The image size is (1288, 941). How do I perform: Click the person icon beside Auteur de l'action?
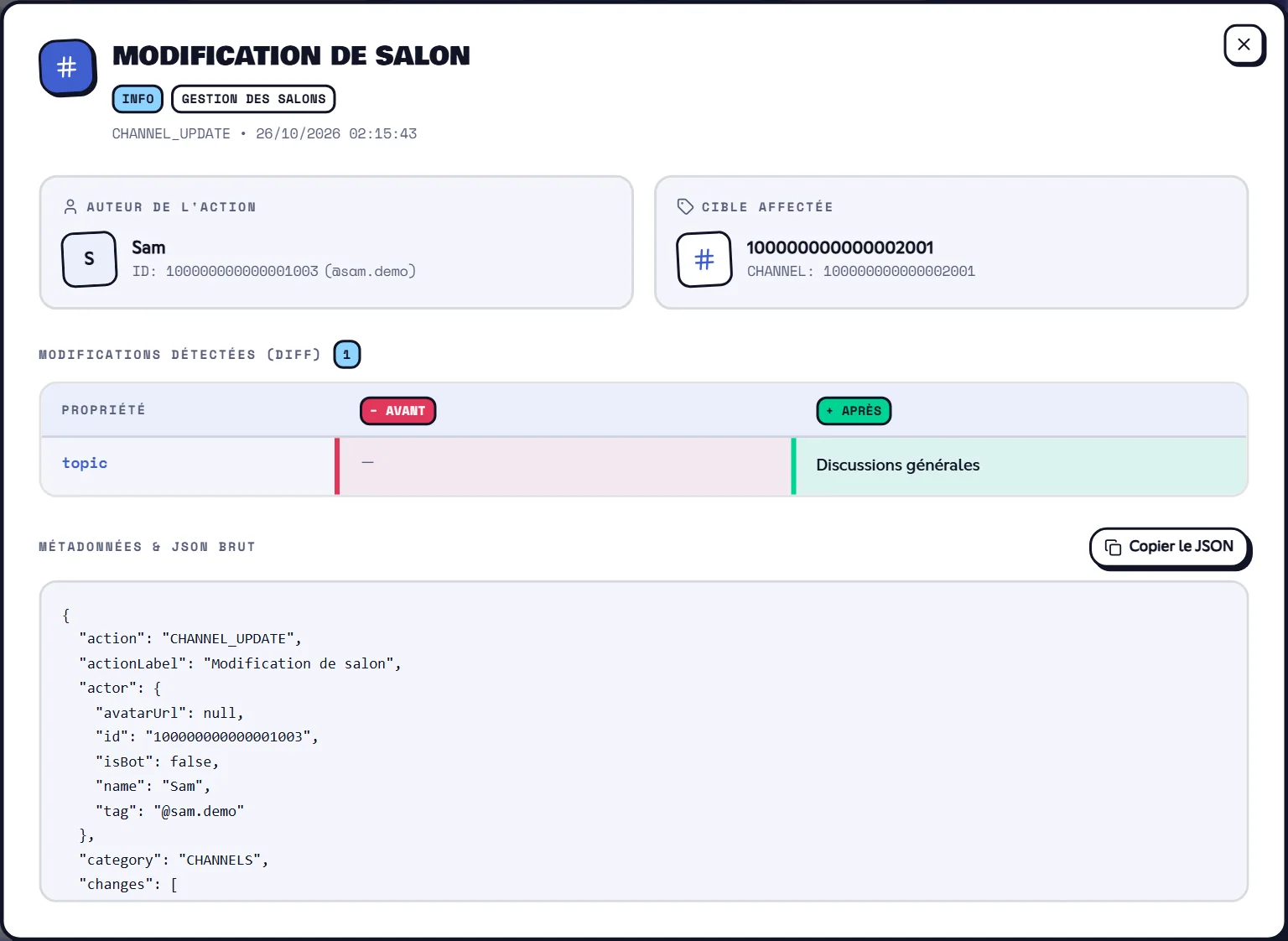(70, 206)
